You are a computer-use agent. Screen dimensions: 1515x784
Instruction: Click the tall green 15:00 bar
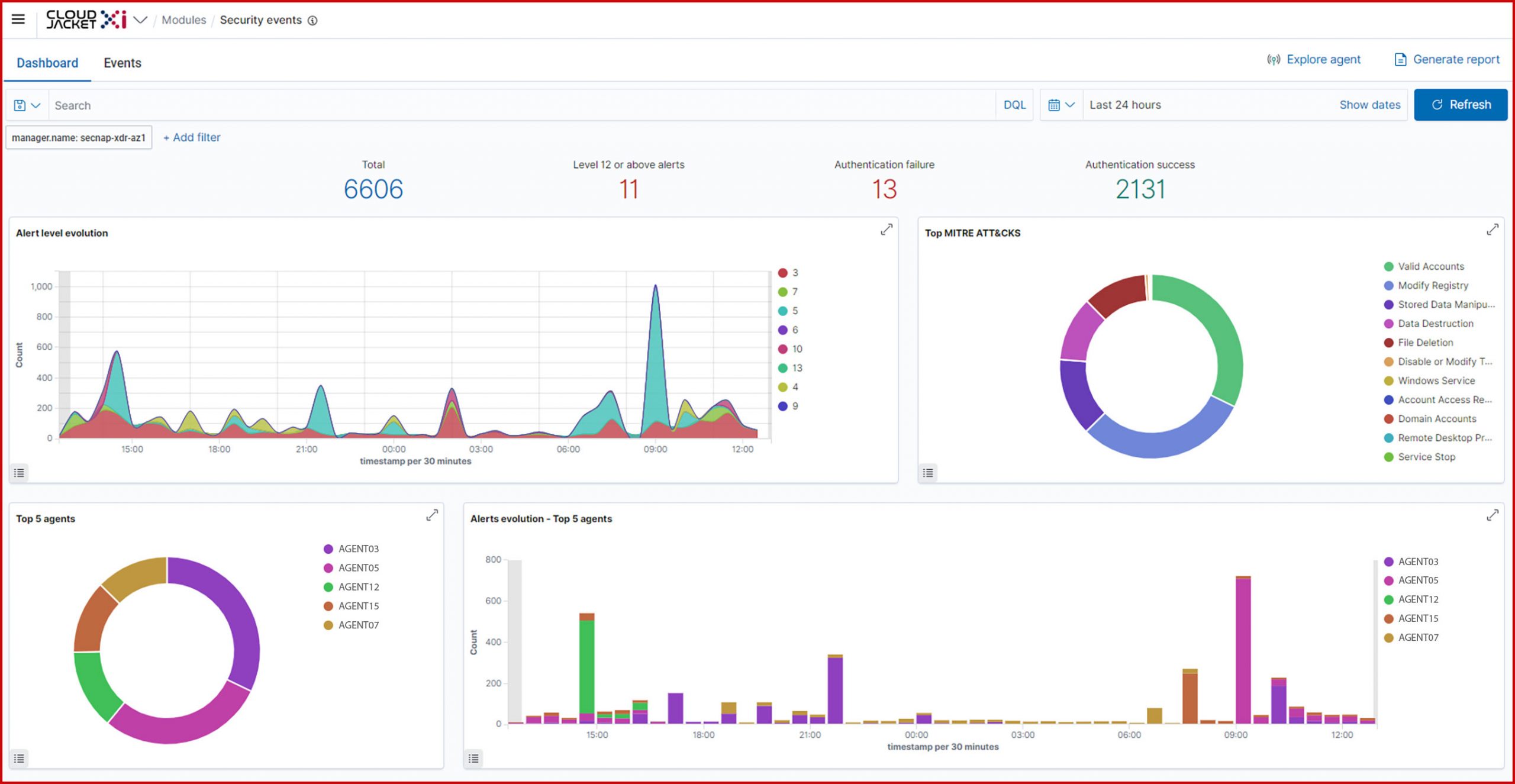(x=586, y=667)
